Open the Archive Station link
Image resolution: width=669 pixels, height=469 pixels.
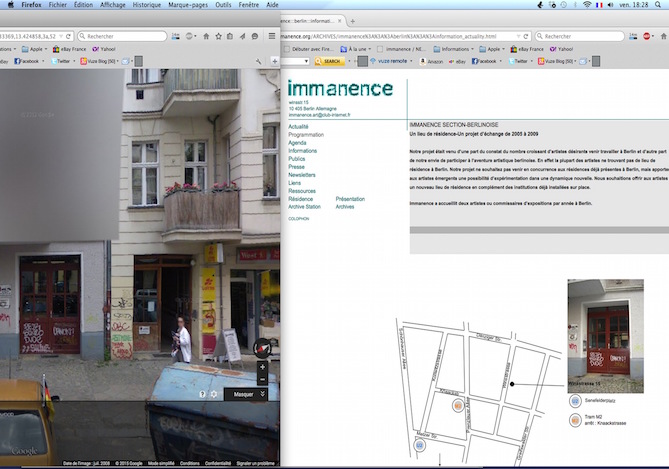pos(304,207)
